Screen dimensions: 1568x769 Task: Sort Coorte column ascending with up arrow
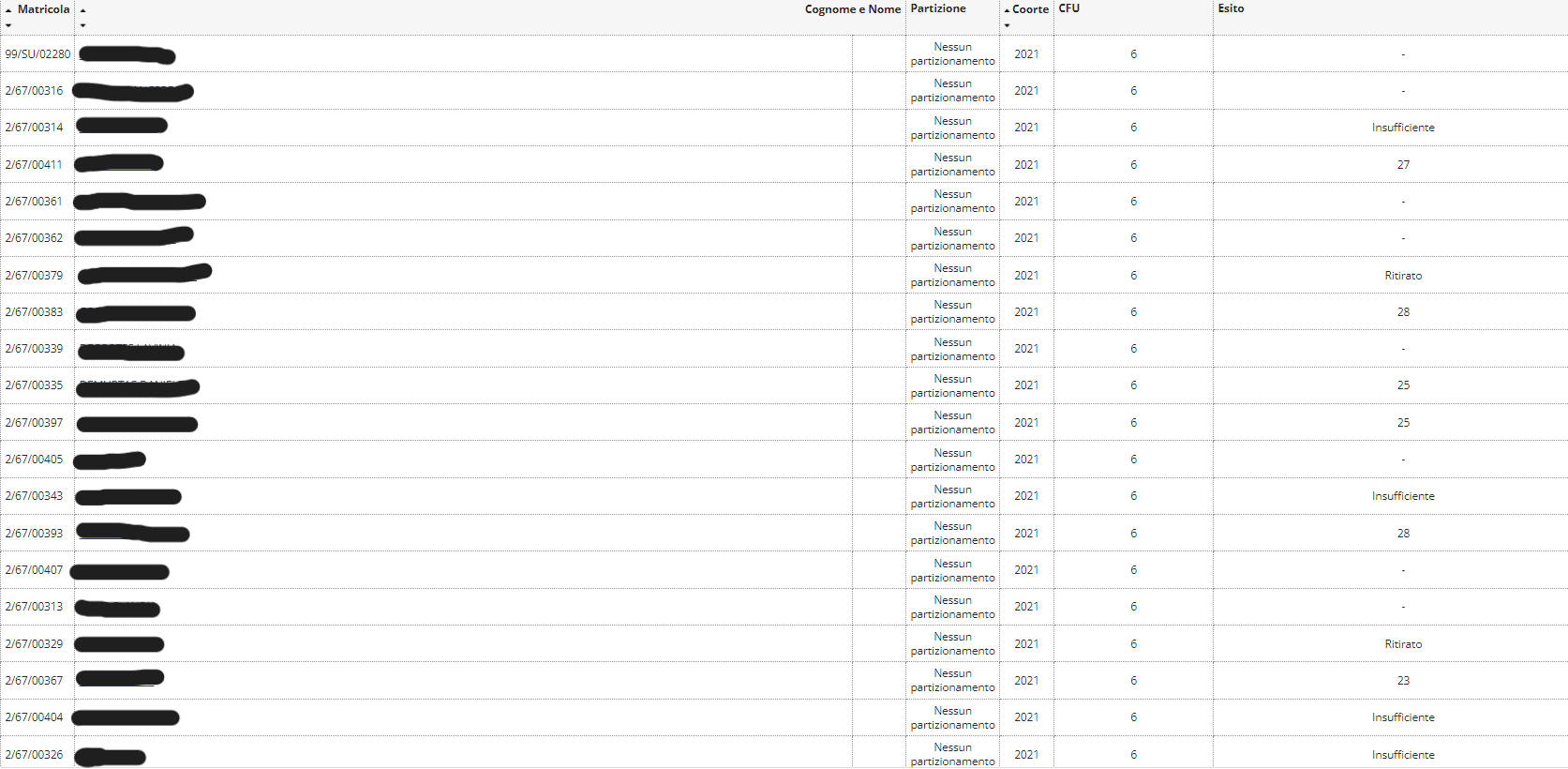click(1007, 10)
